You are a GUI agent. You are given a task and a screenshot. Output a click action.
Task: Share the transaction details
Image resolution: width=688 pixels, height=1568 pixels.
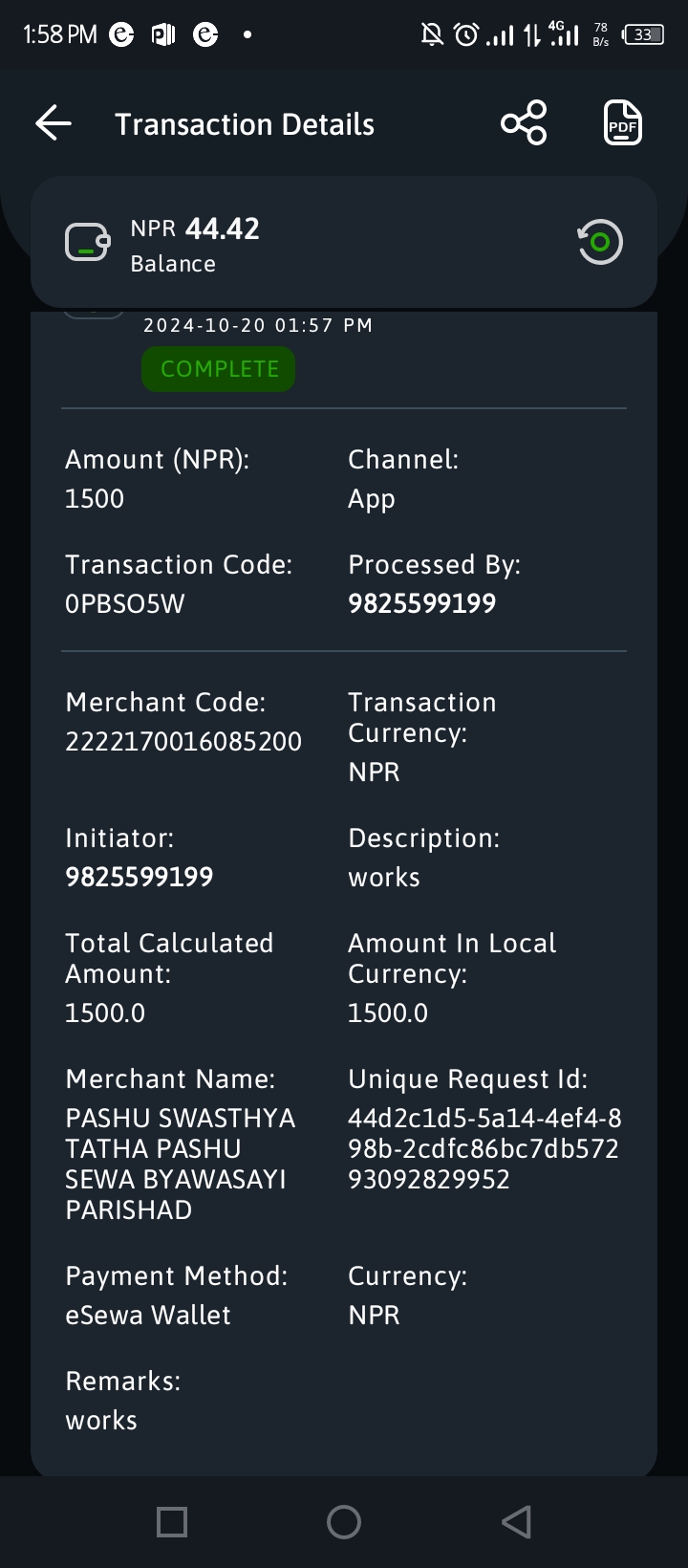(524, 123)
